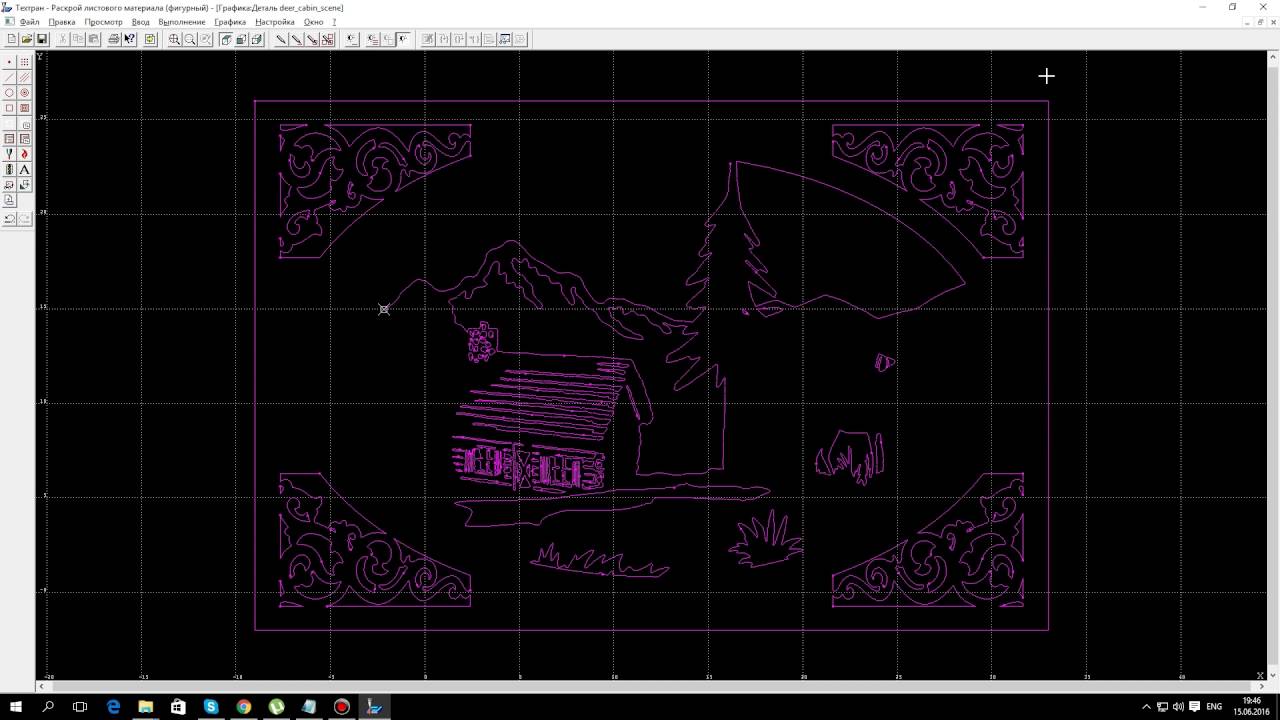
Task: Open the question mark help menu
Action: coord(335,22)
